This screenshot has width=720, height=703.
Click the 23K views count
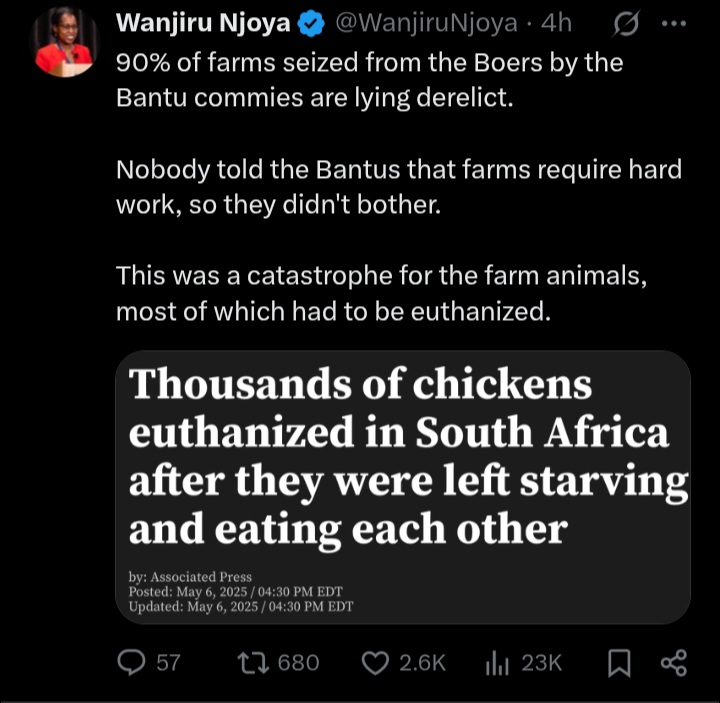click(x=542, y=662)
